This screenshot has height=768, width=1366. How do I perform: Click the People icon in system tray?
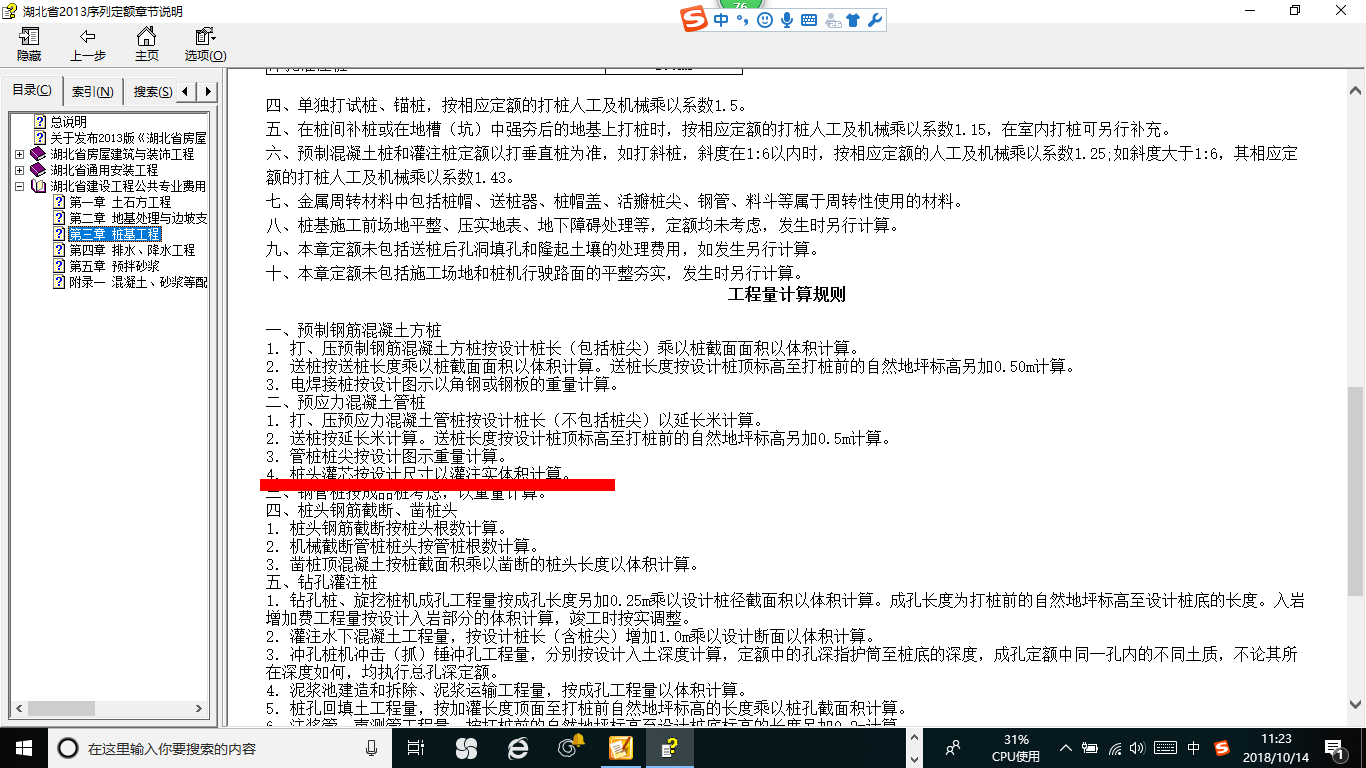coord(953,748)
